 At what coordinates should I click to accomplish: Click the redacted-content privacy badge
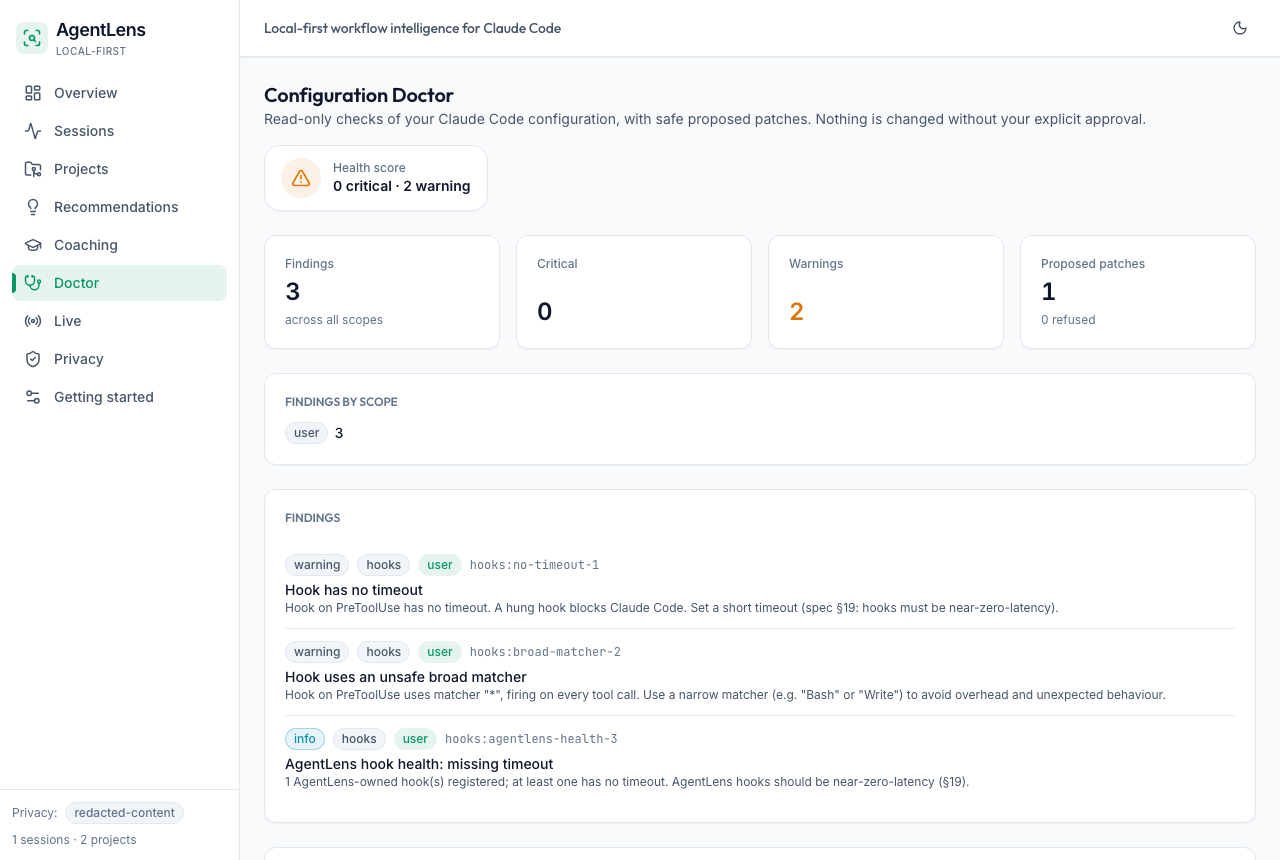pyautogui.click(x=124, y=813)
